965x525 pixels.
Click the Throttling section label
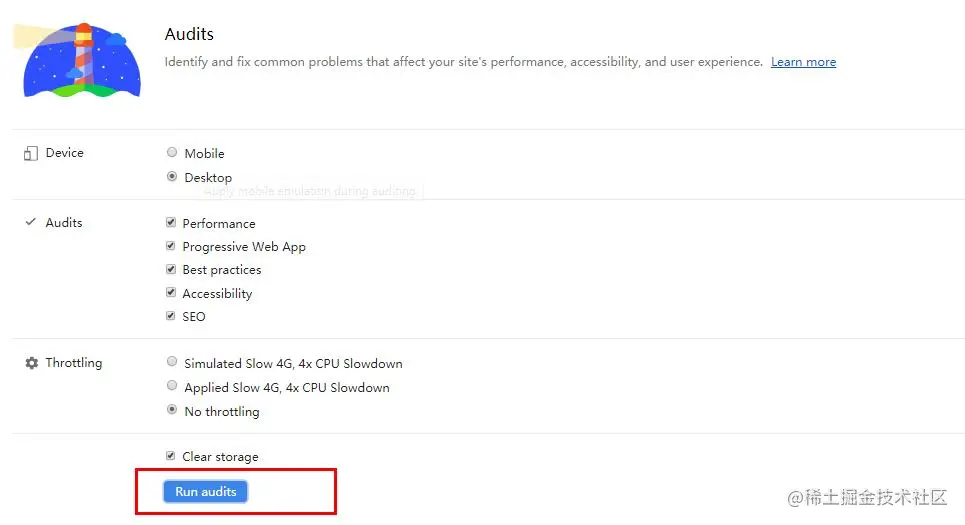point(73,363)
